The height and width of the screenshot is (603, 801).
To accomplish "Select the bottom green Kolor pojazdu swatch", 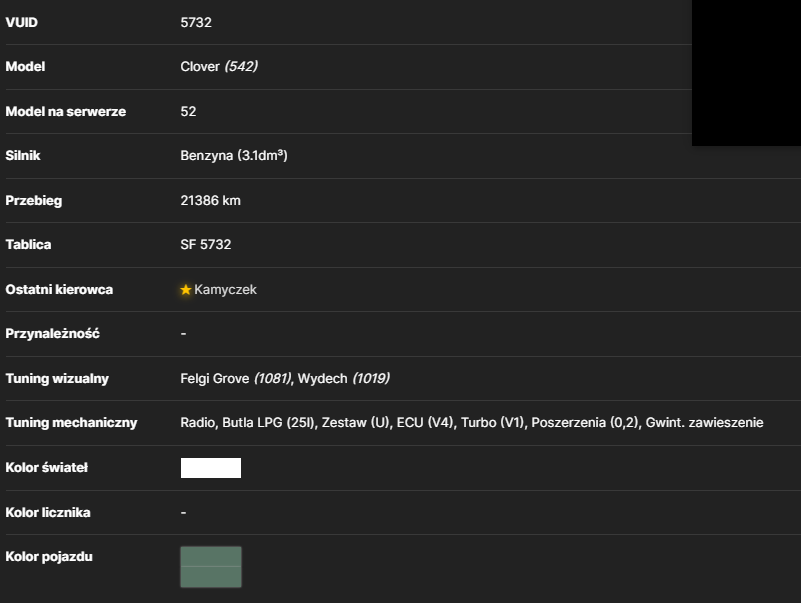I will pyautogui.click(x=210, y=577).
